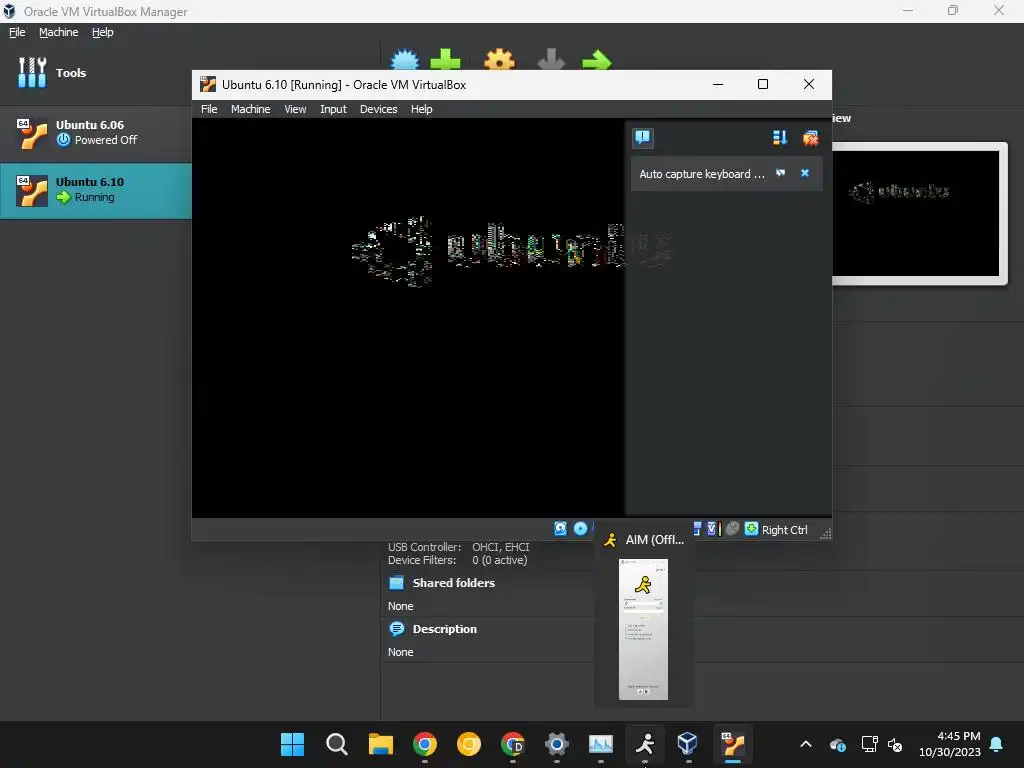This screenshot has width=1024, height=768.
Task: Open the Tools icon in Manager sidebar
Action: point(32,72)
